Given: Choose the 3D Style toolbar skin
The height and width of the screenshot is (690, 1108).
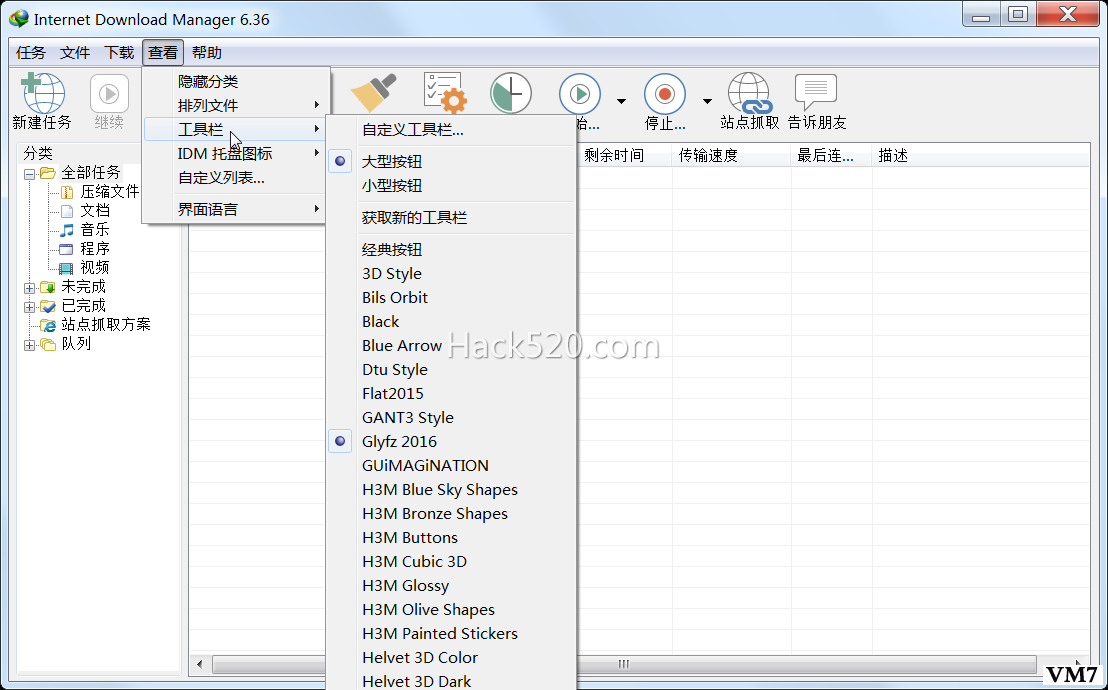Looking at the screenshot, I should pyautogui.click(x=391, y=274).
